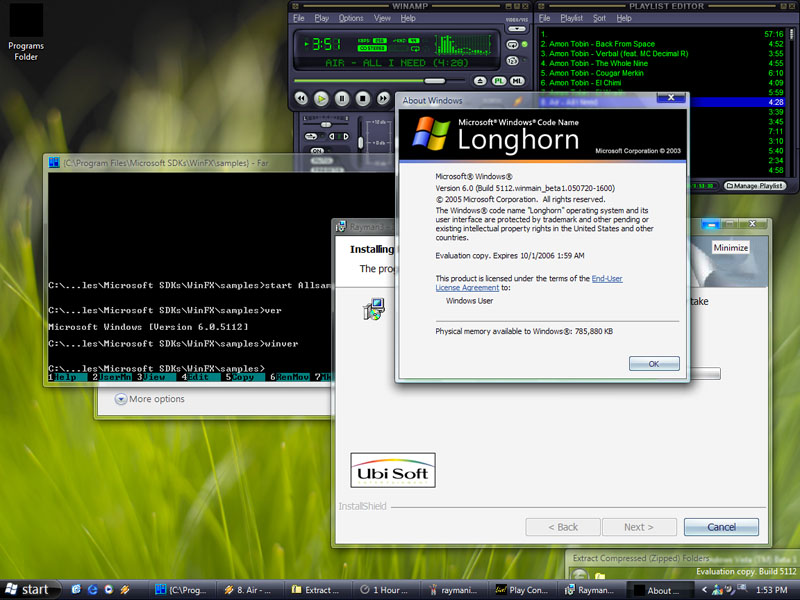
Task: Select playlist track 'Amon Tobin - The Whole Nine'
Action: click(662, 63)
